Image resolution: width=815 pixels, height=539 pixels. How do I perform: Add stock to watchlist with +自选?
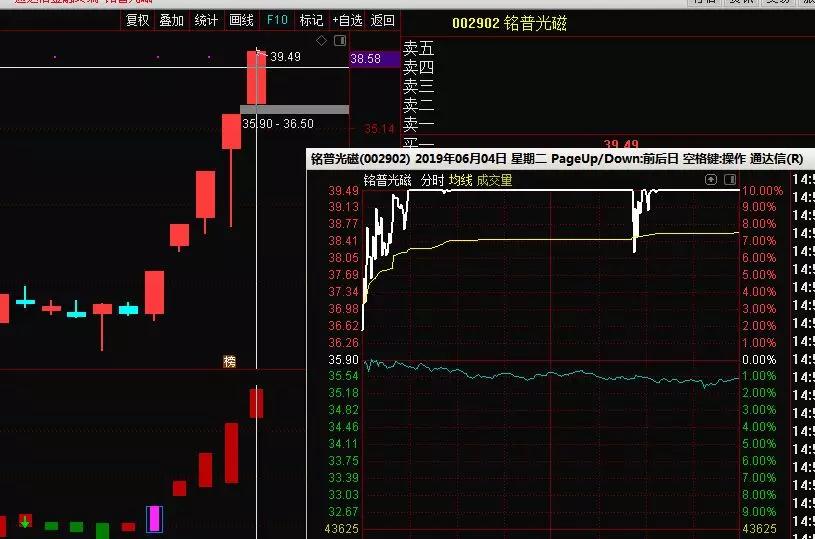(347, 20)
